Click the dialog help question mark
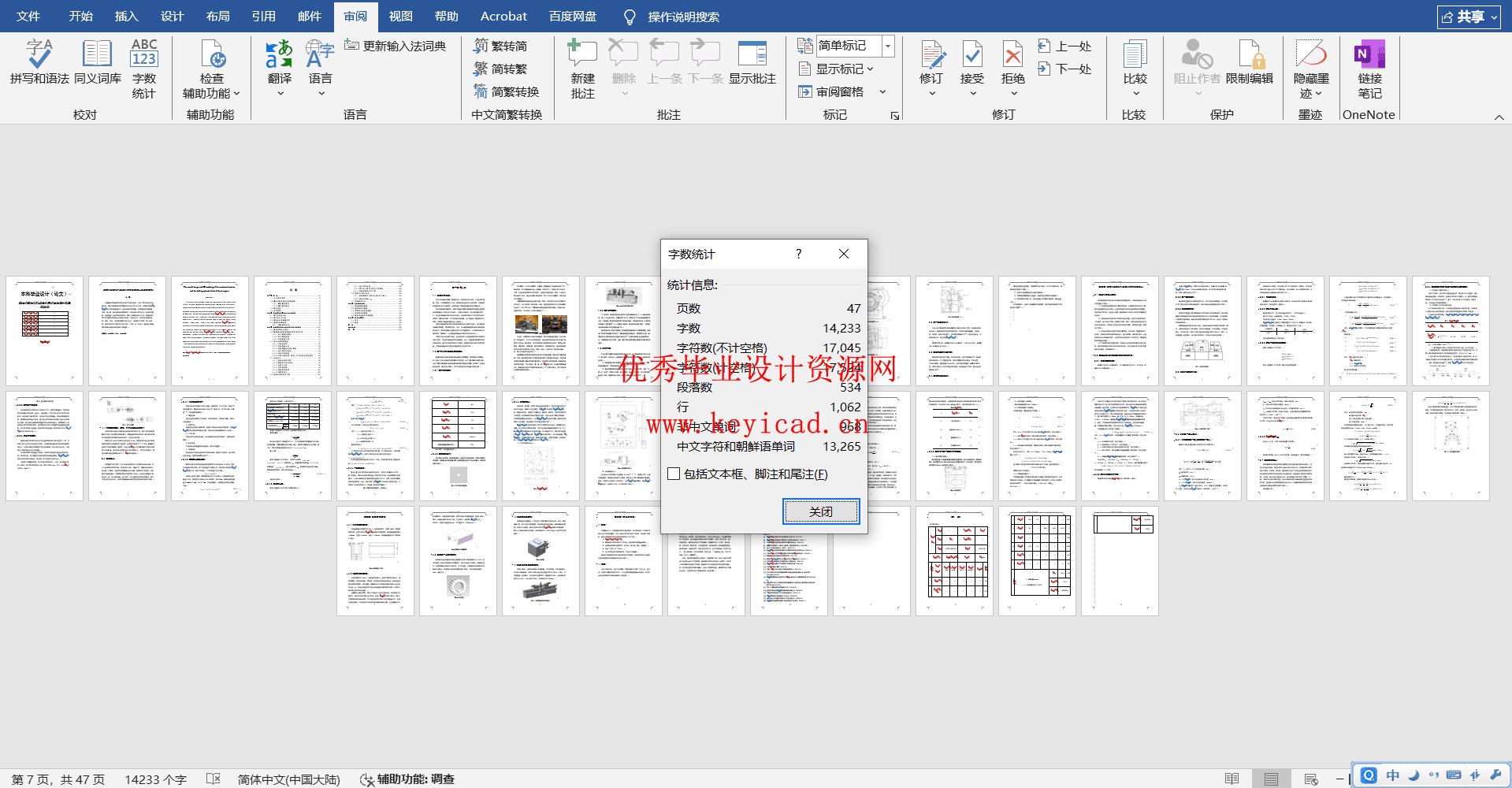1512x788 pixels. (x=798, y=254)
